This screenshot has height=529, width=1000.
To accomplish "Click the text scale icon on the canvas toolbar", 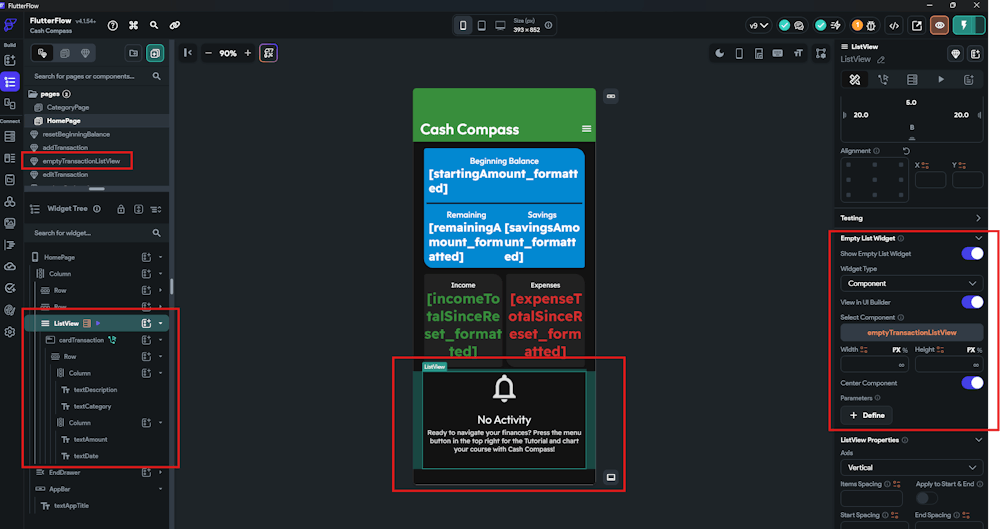I will pos(798,54).
